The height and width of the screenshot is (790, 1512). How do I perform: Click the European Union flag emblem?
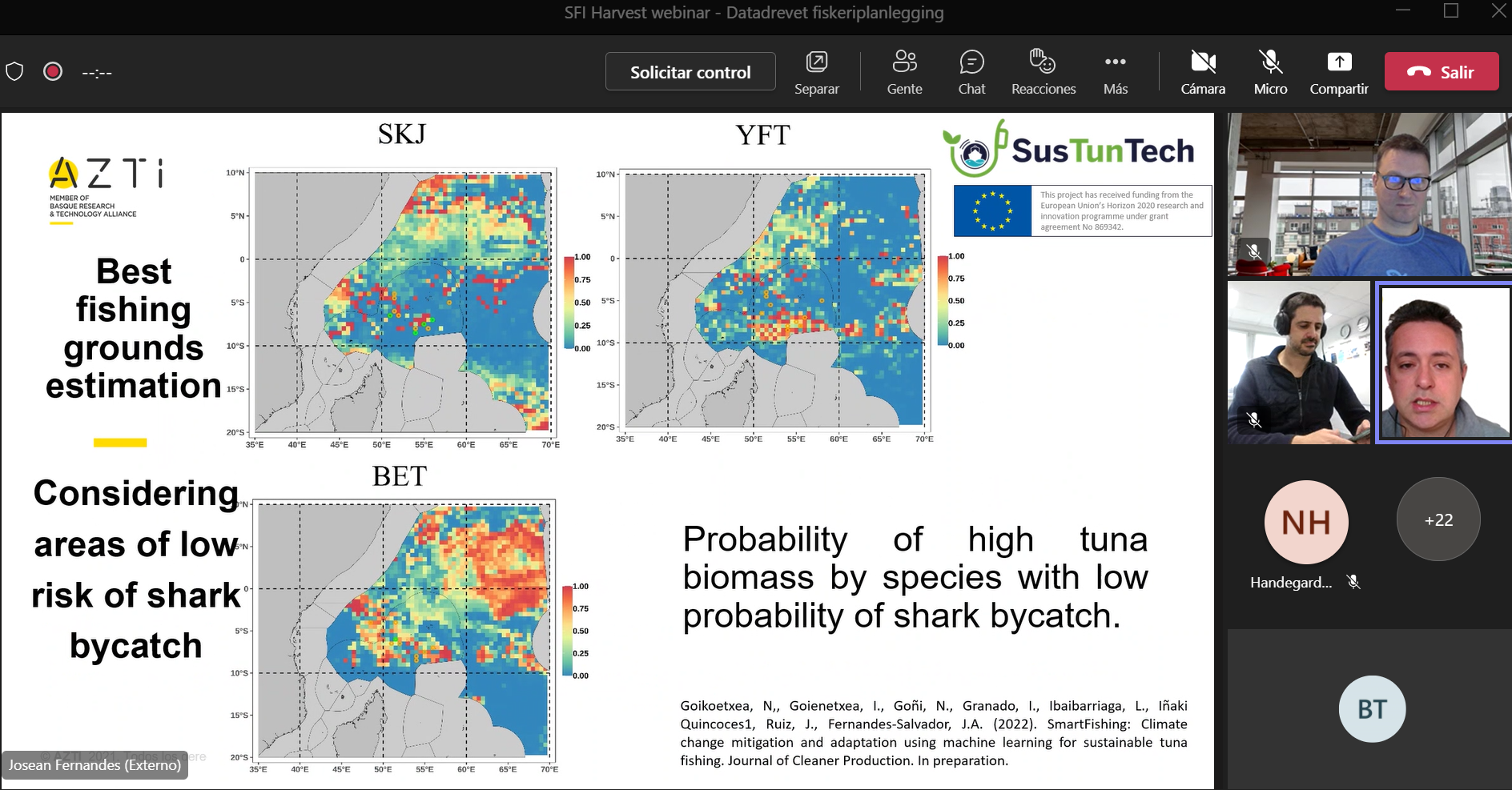992,211
